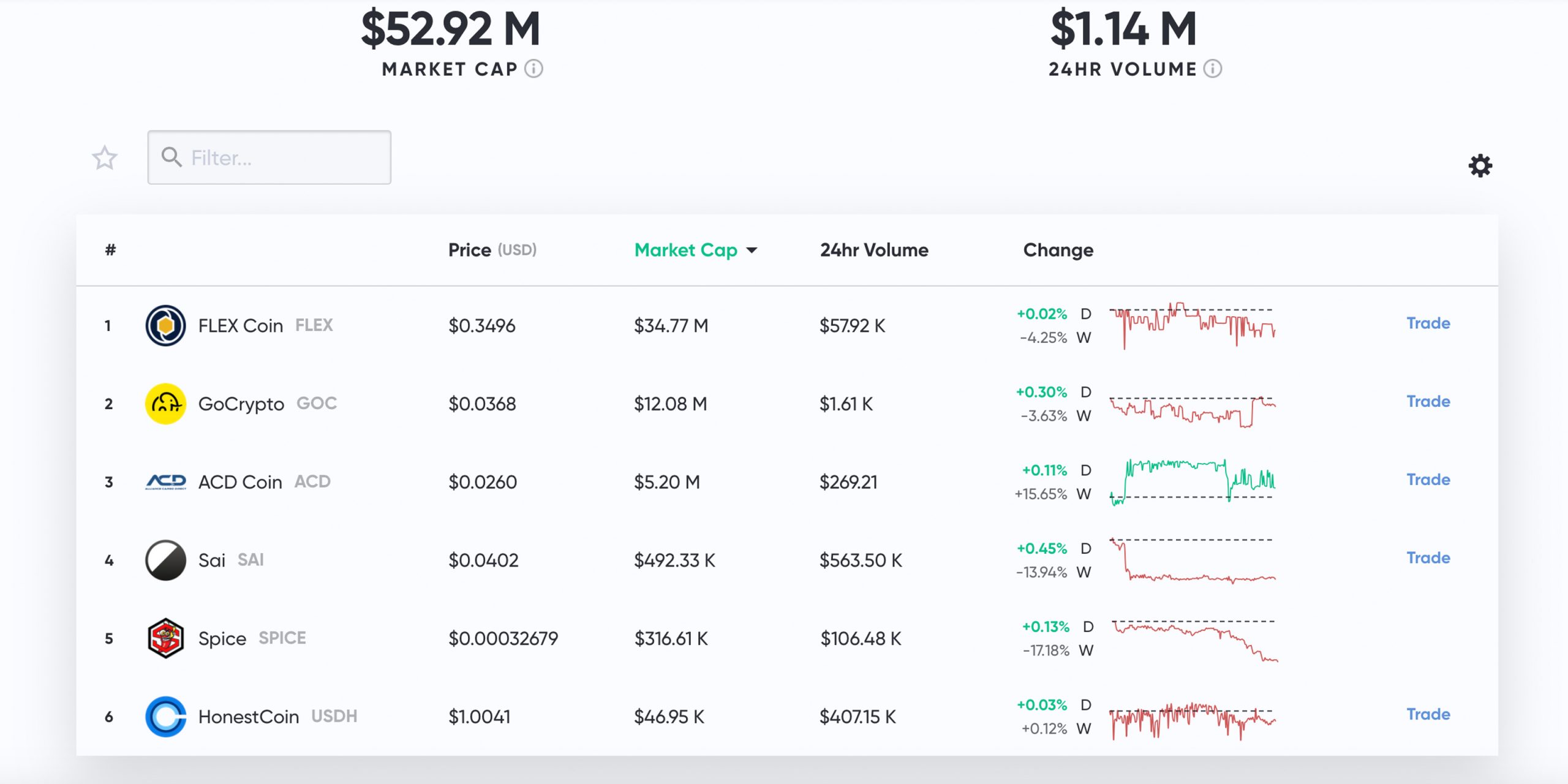Image resolution: width=1568 pixels, height=784 pixels.
Task: Click the ACD Coin logo icon
Action: (165, 482)
